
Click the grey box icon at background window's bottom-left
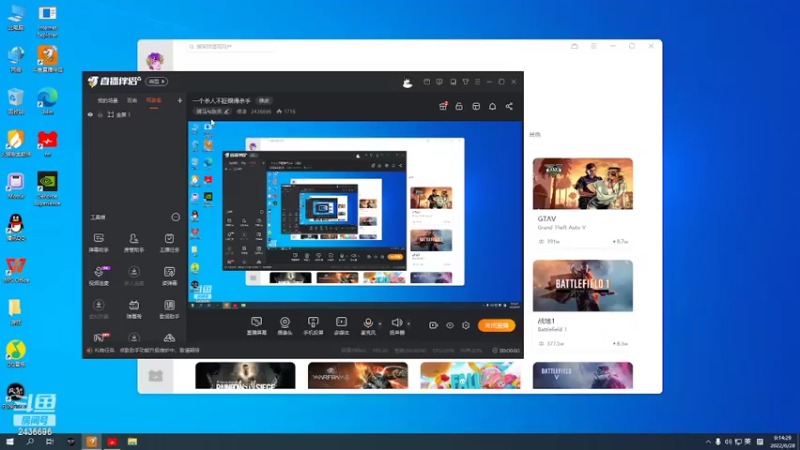click(156, 376)
